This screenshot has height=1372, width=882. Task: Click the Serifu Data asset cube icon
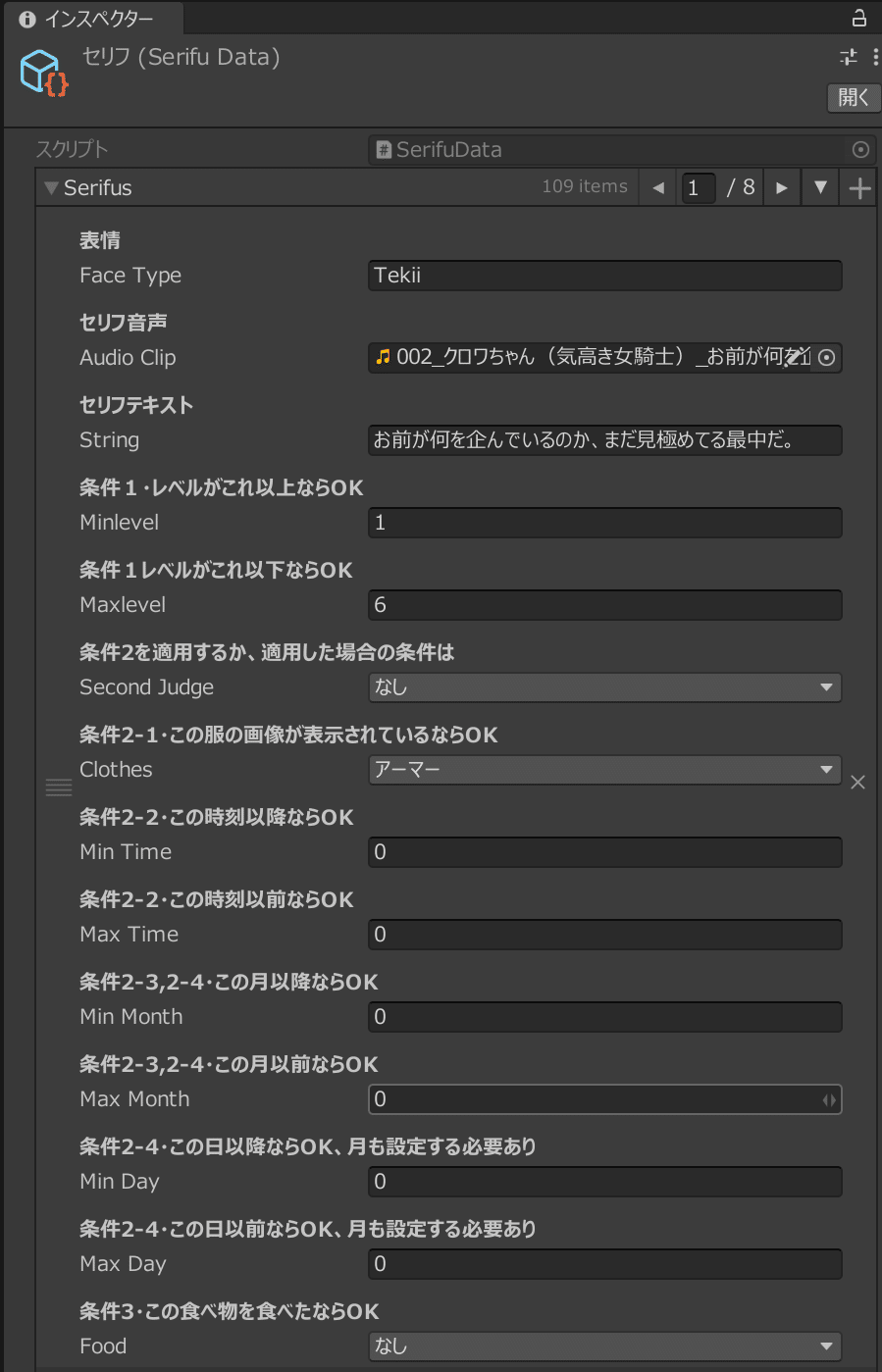[x=42, y=71]
